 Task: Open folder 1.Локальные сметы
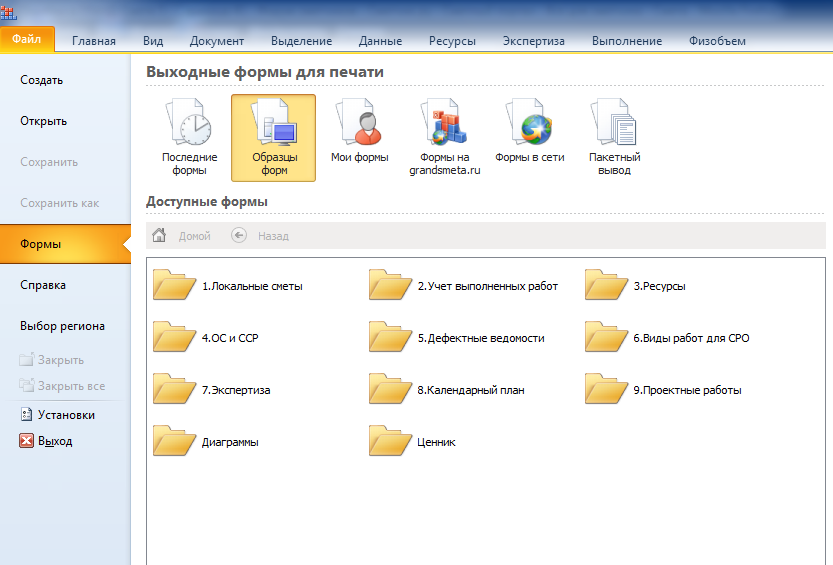pyautogui.click(x=228, y=286)
